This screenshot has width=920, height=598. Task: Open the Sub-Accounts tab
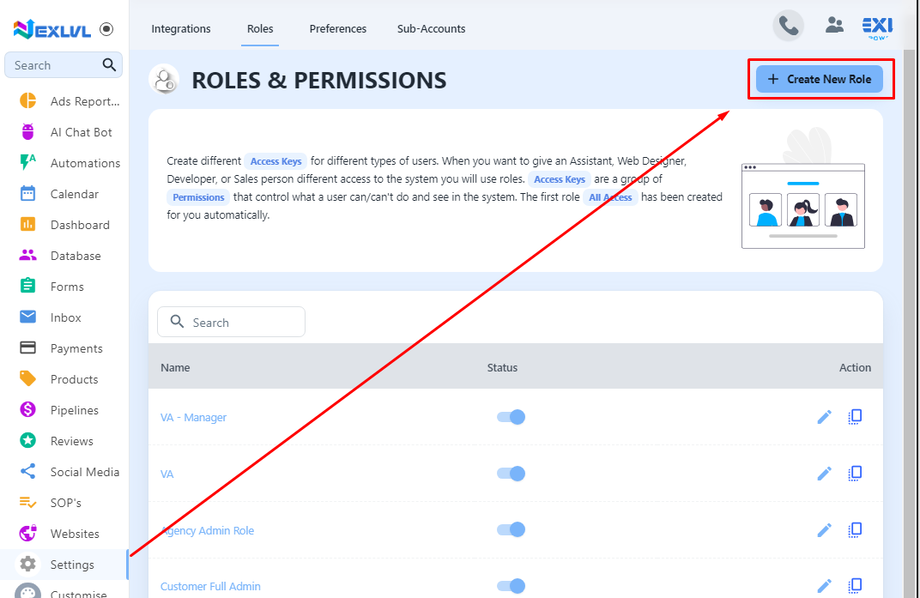click(x=431, y=29)
